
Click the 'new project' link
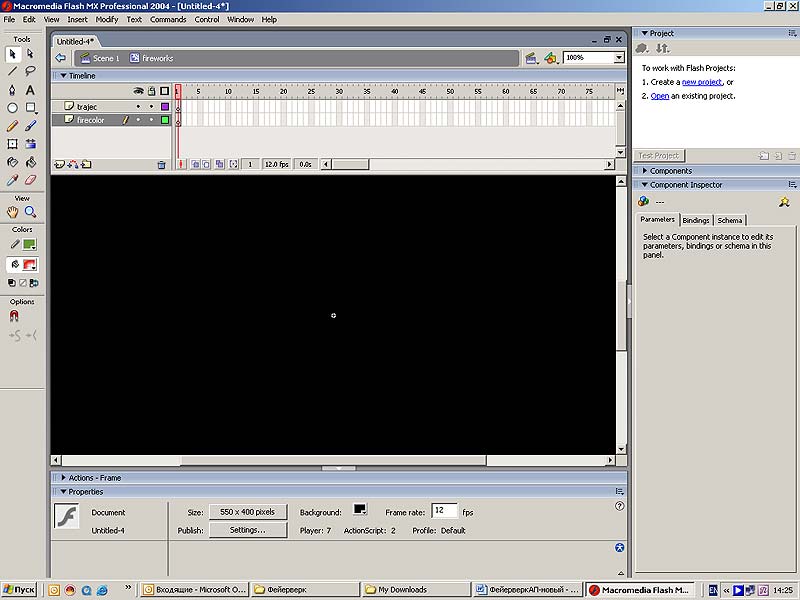tap(703, 82)
